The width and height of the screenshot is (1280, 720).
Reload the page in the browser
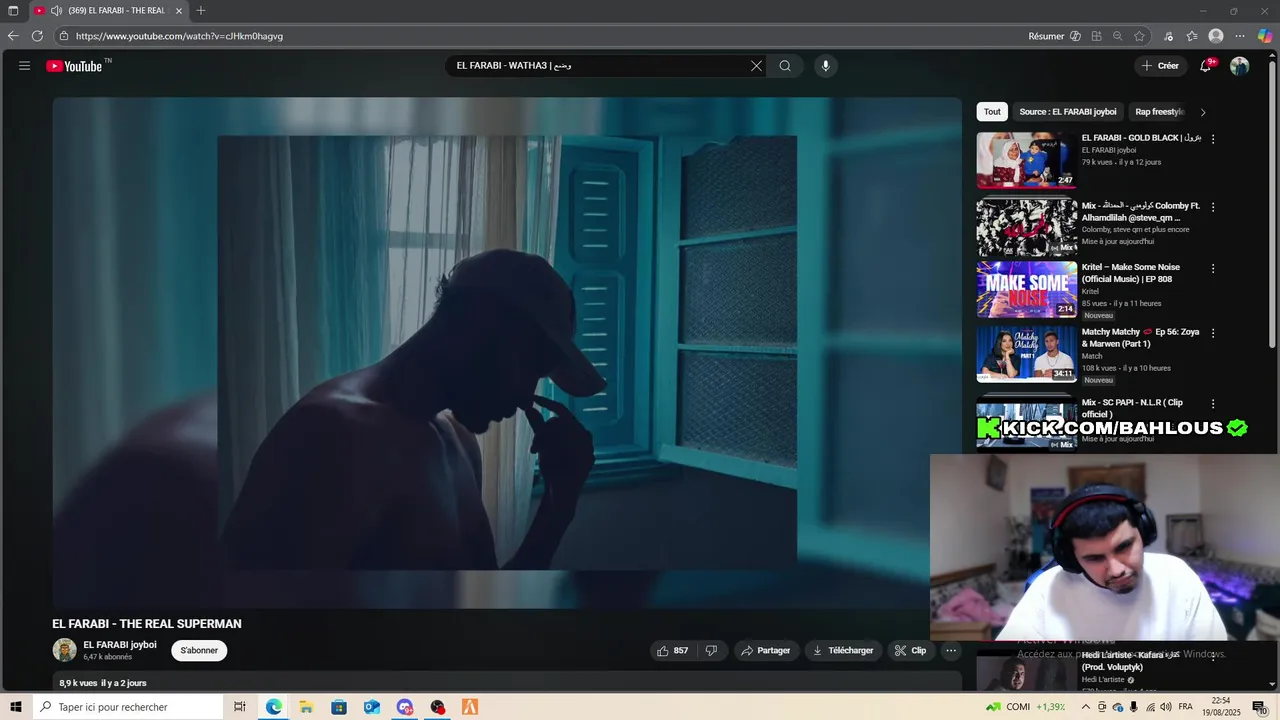tap(37, 36)
